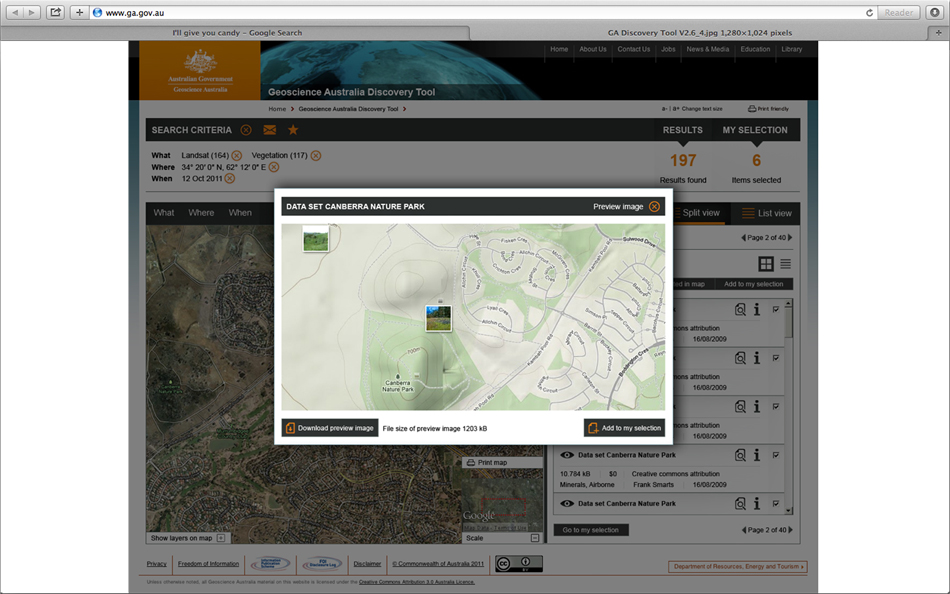
Task: Close the Preview image dialog
Action: click(x=654, y=207)
